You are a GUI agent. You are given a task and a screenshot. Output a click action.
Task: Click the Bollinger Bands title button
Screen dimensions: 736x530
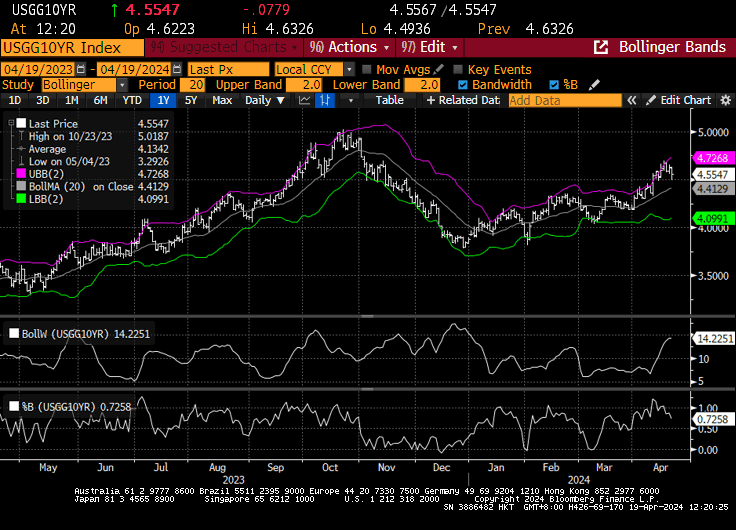pos(672,47)
